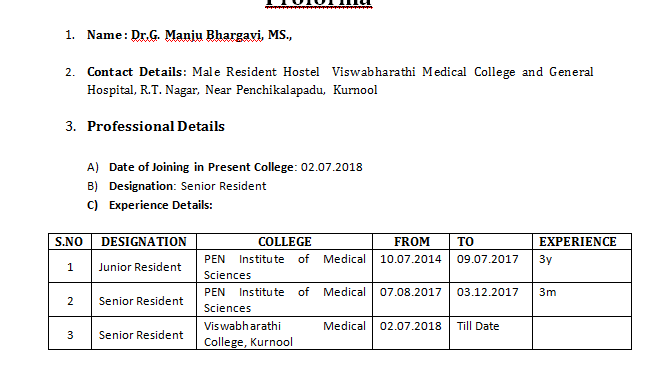Click joining date 02.07.2018 text
The height and width of the screenshot is (376, 662).
(x=331, y=167)
